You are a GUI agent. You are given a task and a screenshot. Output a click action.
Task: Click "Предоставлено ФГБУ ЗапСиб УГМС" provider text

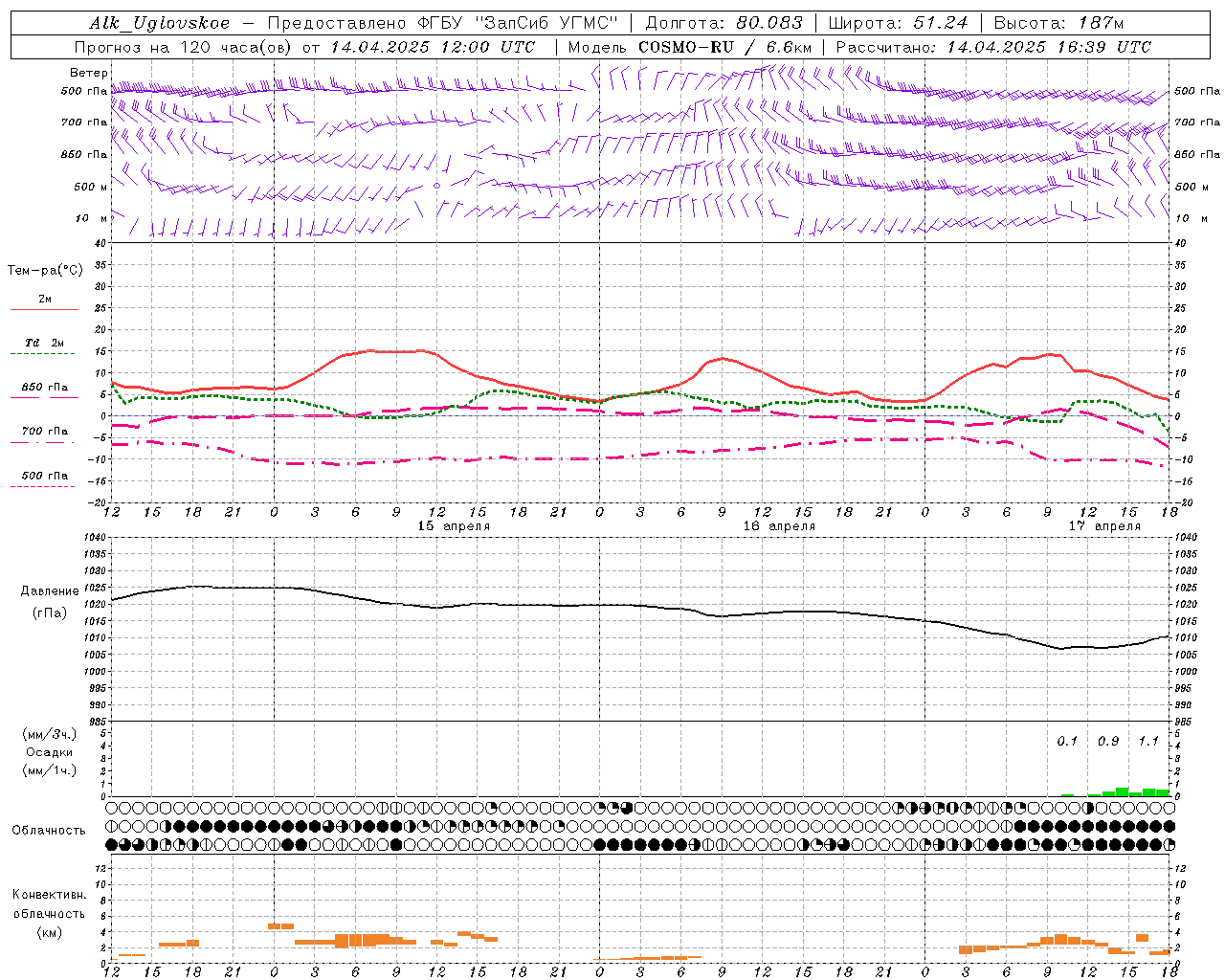pyautogui.click(x=443, y=23)
